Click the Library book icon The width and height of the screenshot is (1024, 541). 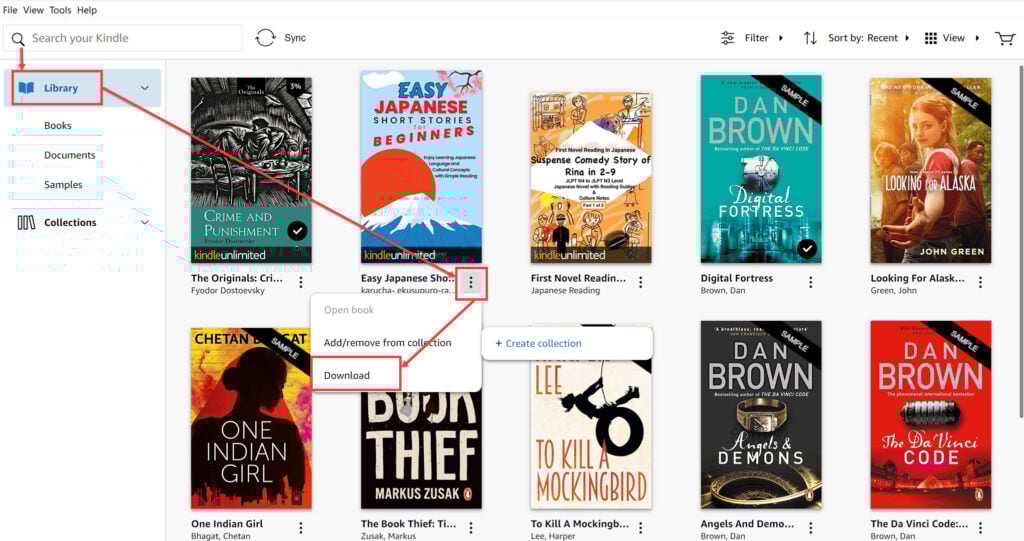click(x=26, y=88)
